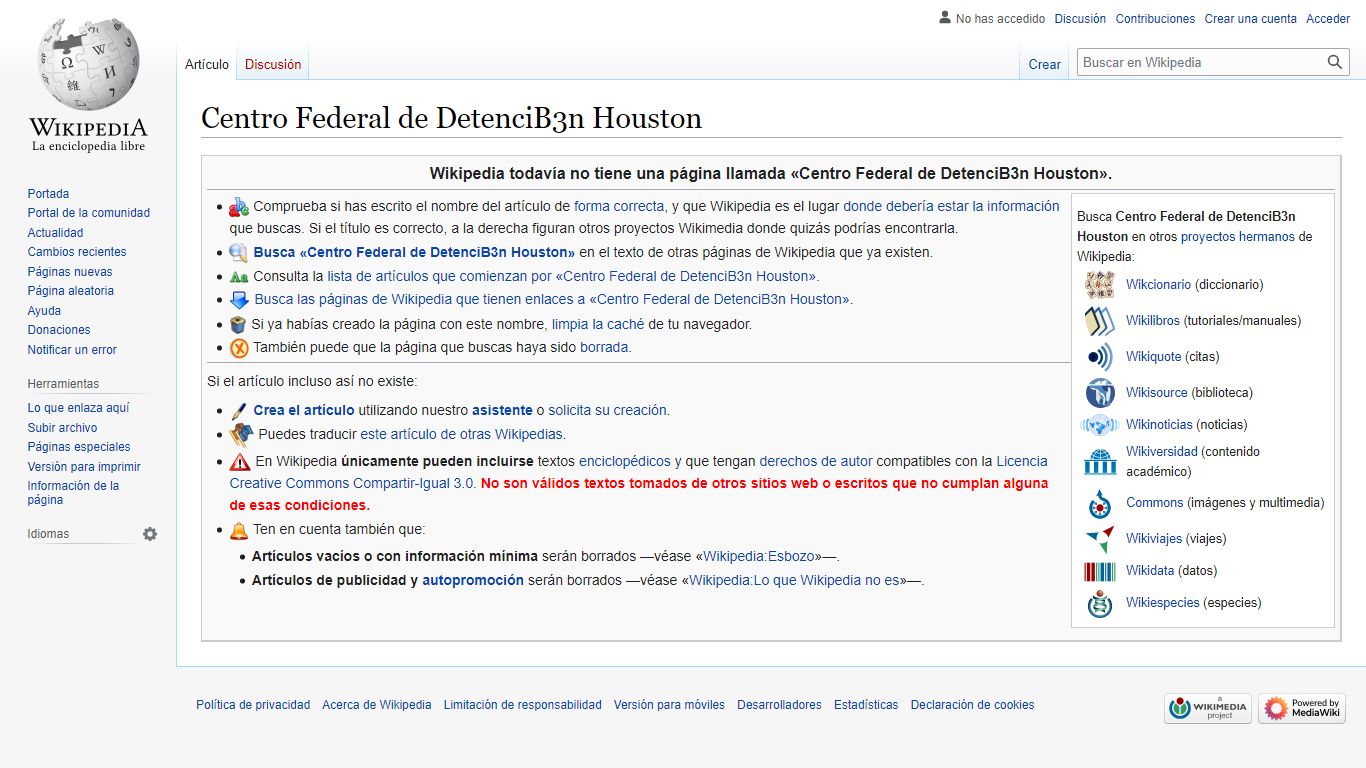Click the autopromoción link

pos(473,580)
